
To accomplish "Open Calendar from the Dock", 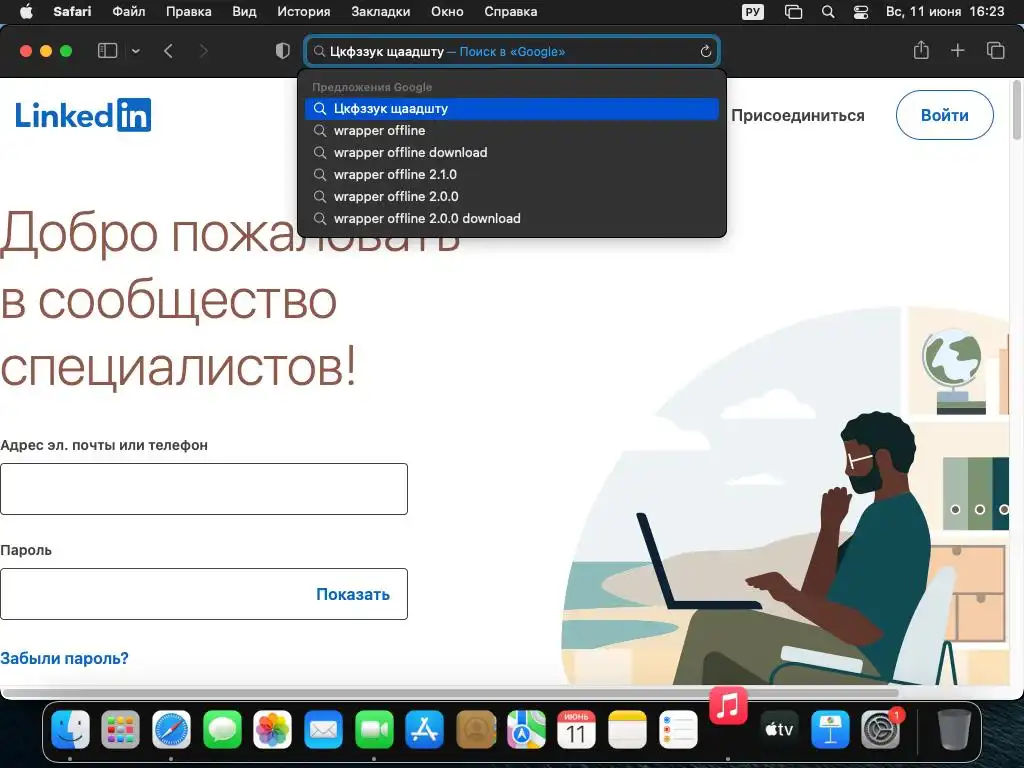I will 576,729.
